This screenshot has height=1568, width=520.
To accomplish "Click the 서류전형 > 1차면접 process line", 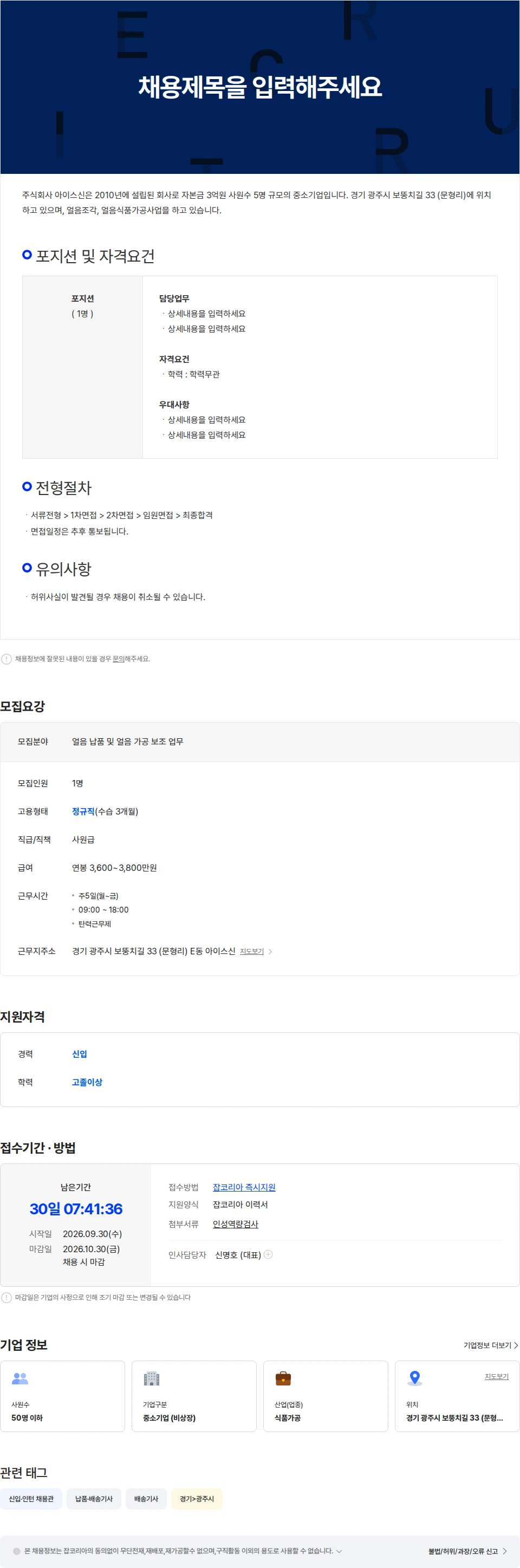I will click(x=122, y=515).
